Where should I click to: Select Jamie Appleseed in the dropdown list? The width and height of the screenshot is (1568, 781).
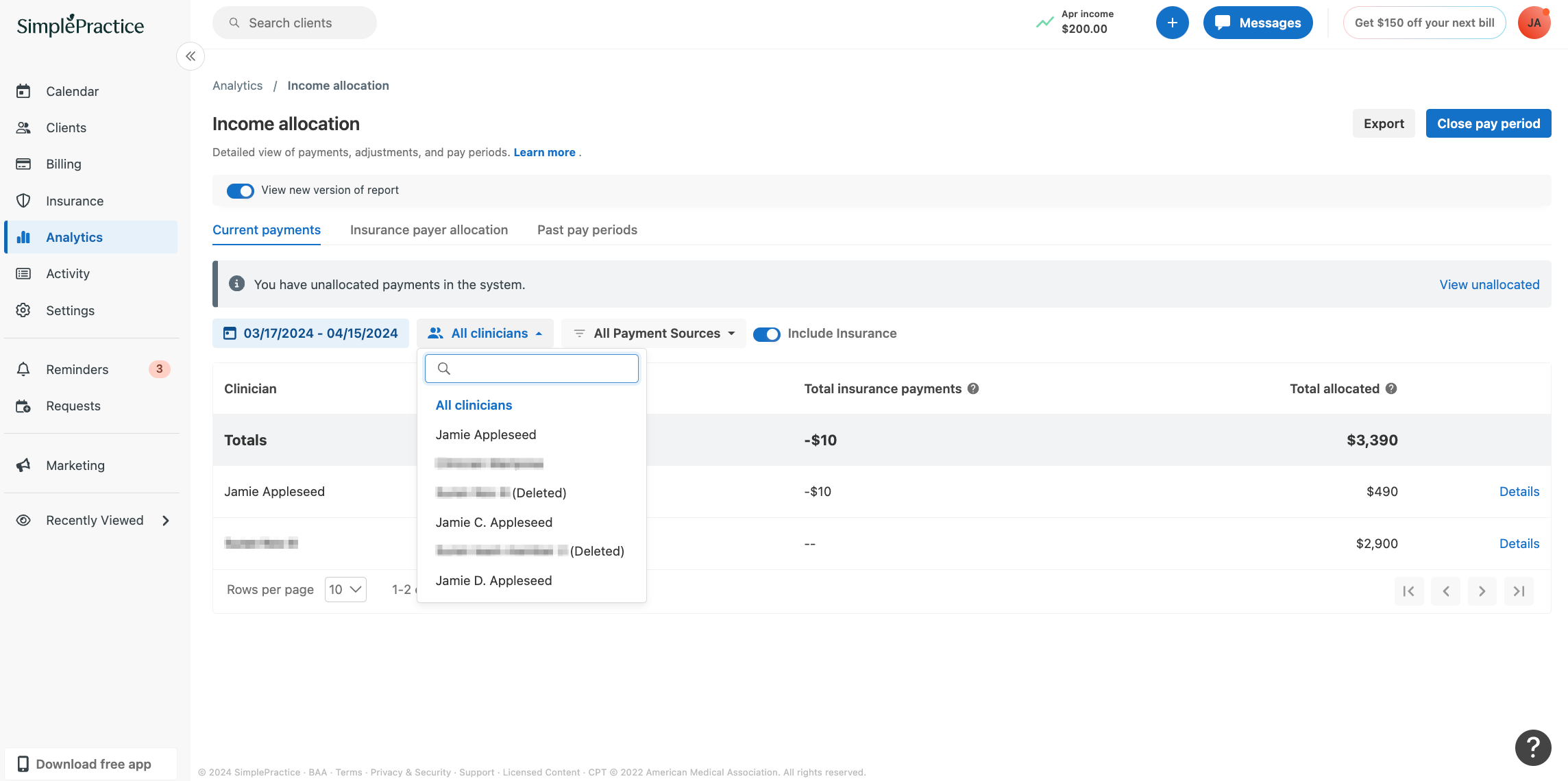tap(486, 434)
